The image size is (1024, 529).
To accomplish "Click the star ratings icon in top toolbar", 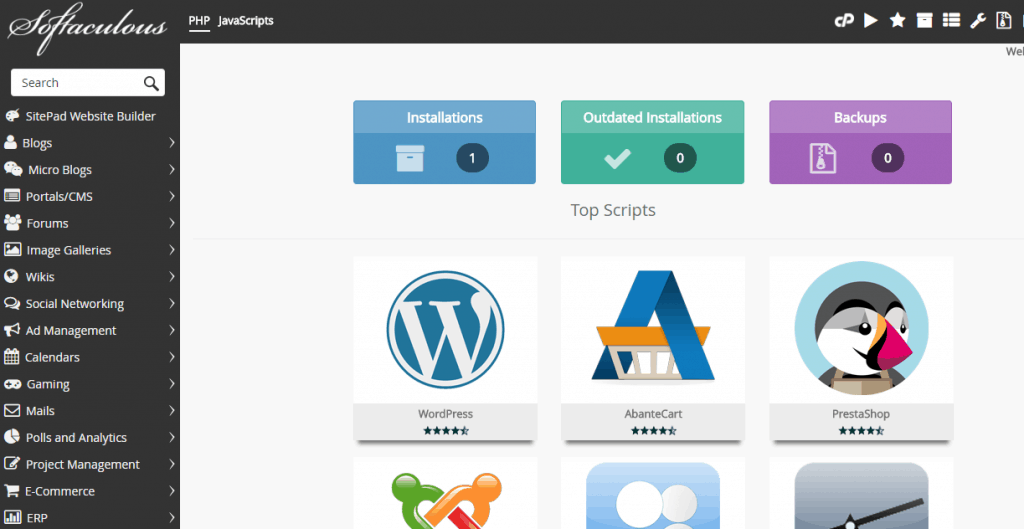I will pos(897,20).
